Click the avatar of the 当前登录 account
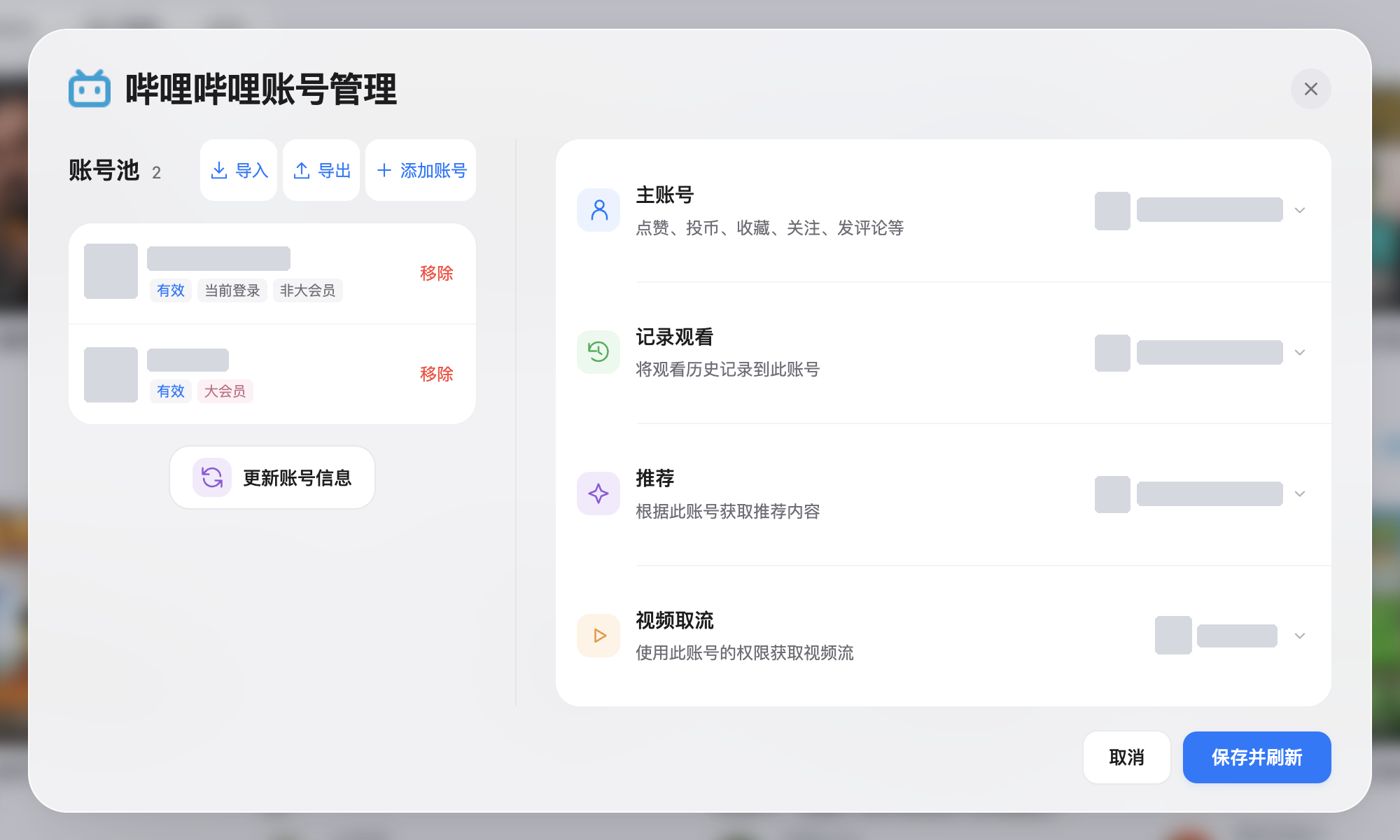1400x840 pixels. click(111, 271)
